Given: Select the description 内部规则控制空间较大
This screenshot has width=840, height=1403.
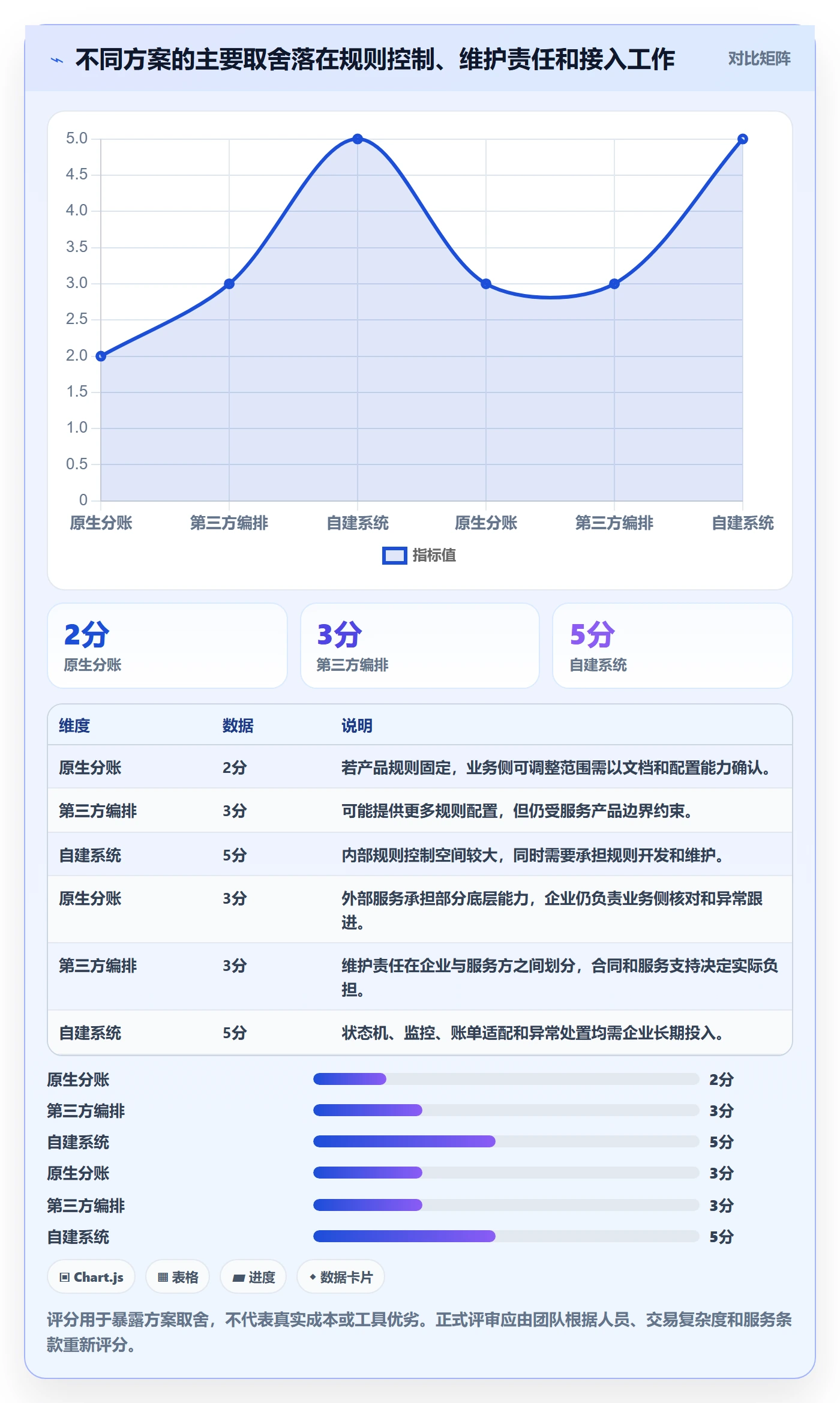Looking at the screenshot, I should click(x=534, y=855).
